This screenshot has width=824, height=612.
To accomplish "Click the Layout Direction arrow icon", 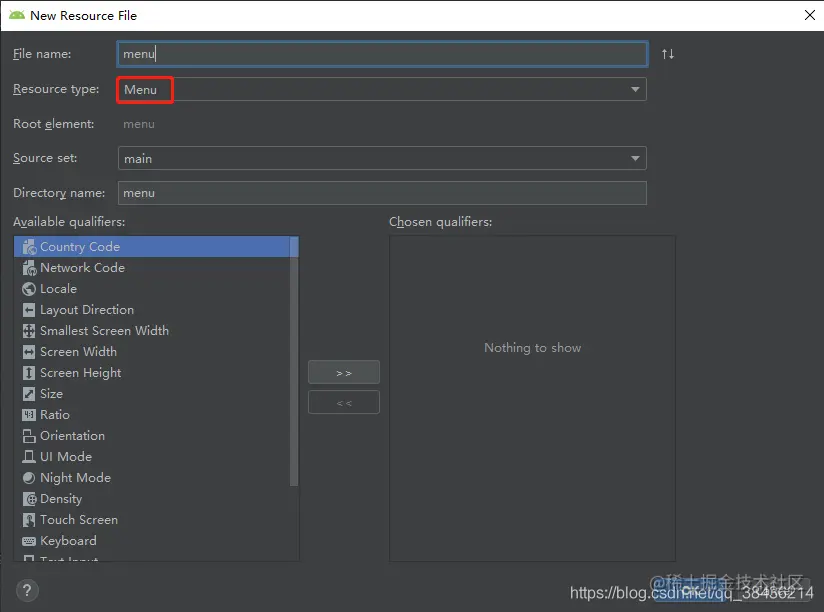I will tap(29, 309).
